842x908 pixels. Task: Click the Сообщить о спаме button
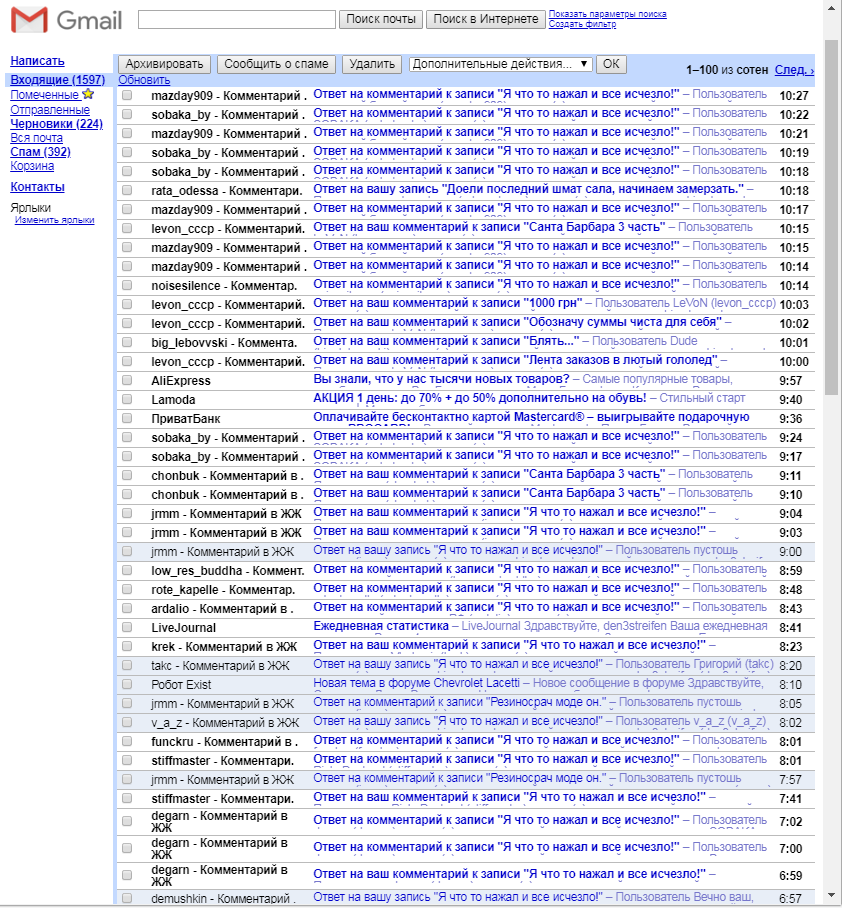[276, 64]
